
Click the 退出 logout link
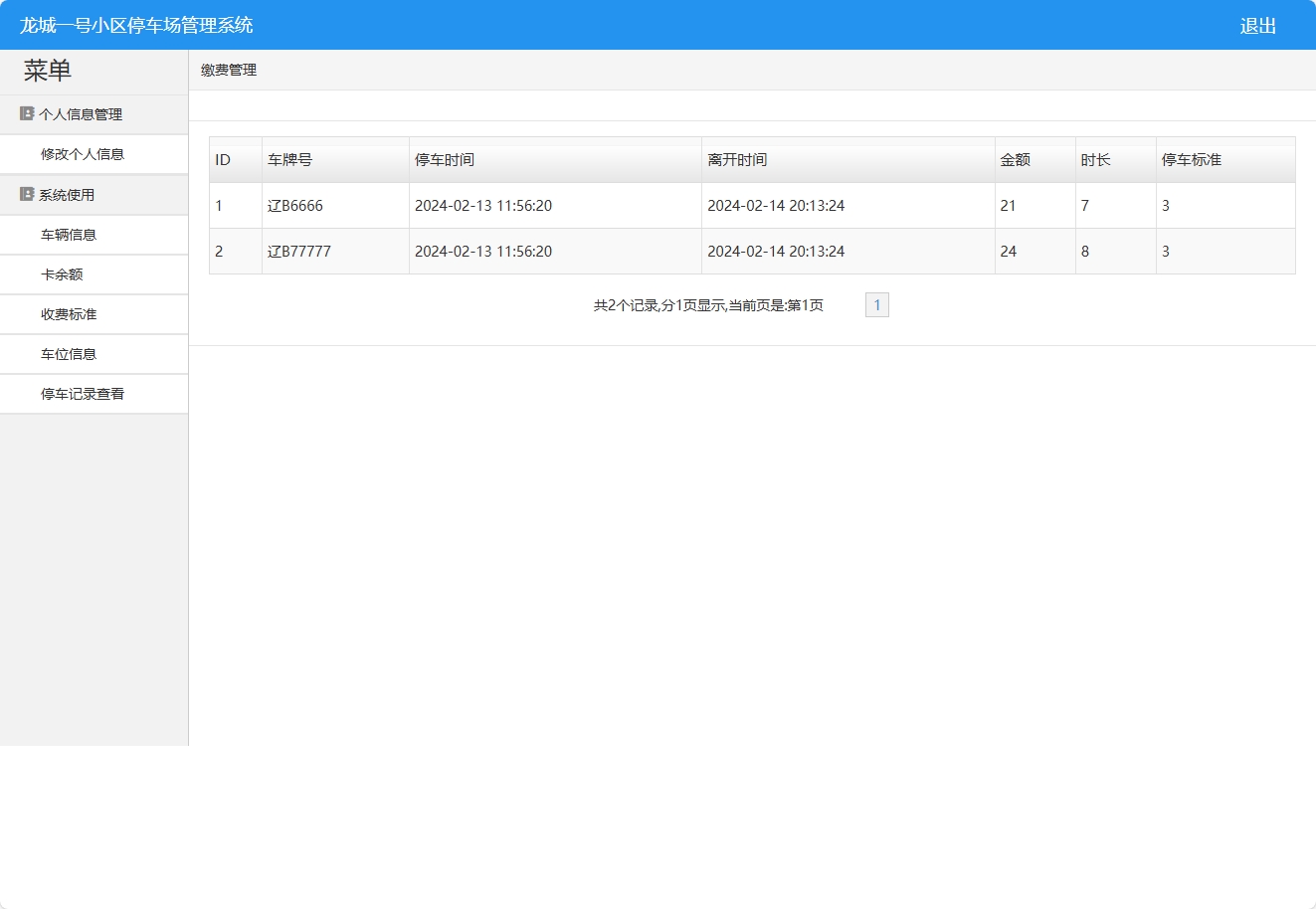tap(1257, 26)
